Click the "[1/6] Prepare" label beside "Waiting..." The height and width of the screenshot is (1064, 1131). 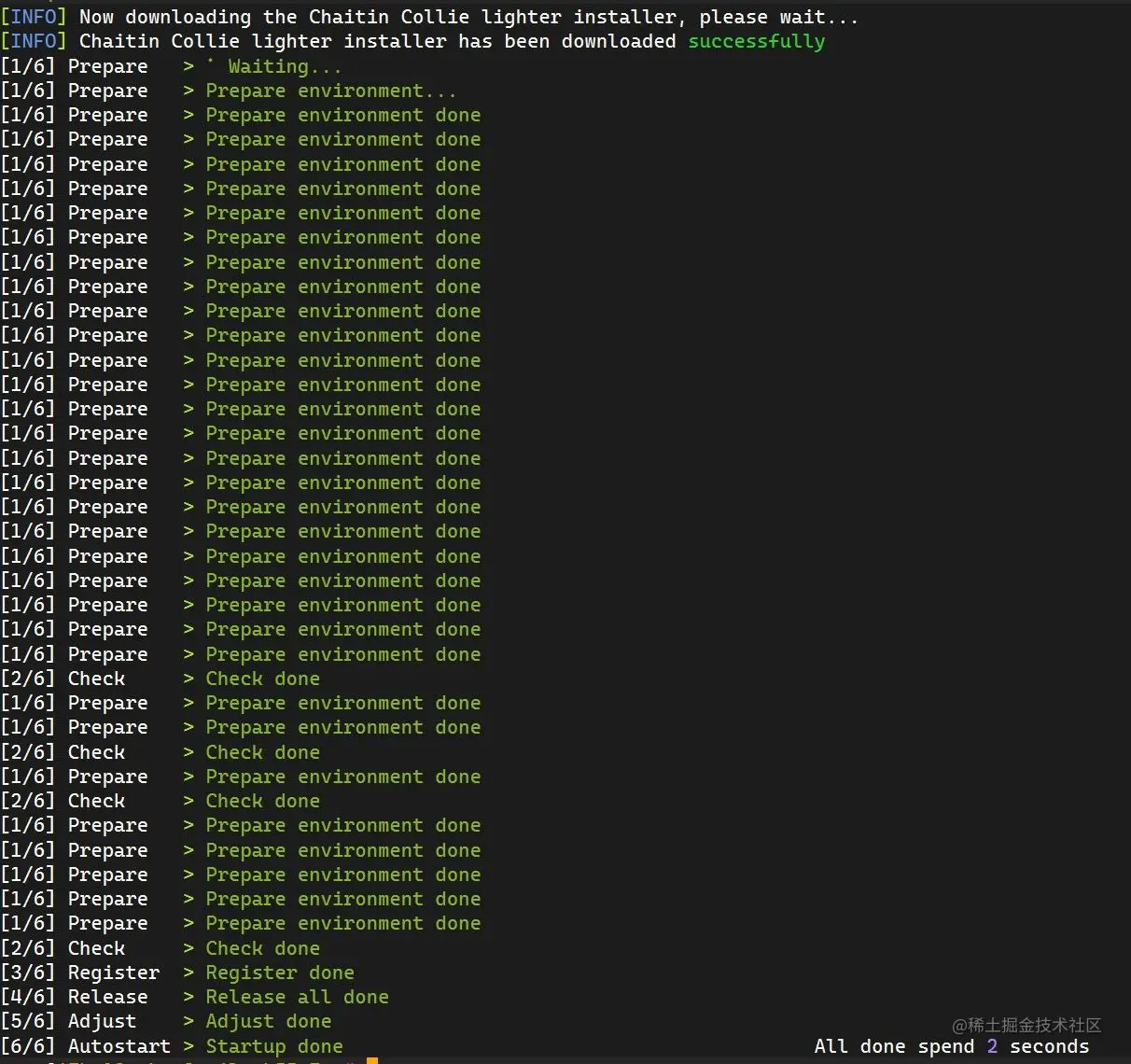point(75,66)
